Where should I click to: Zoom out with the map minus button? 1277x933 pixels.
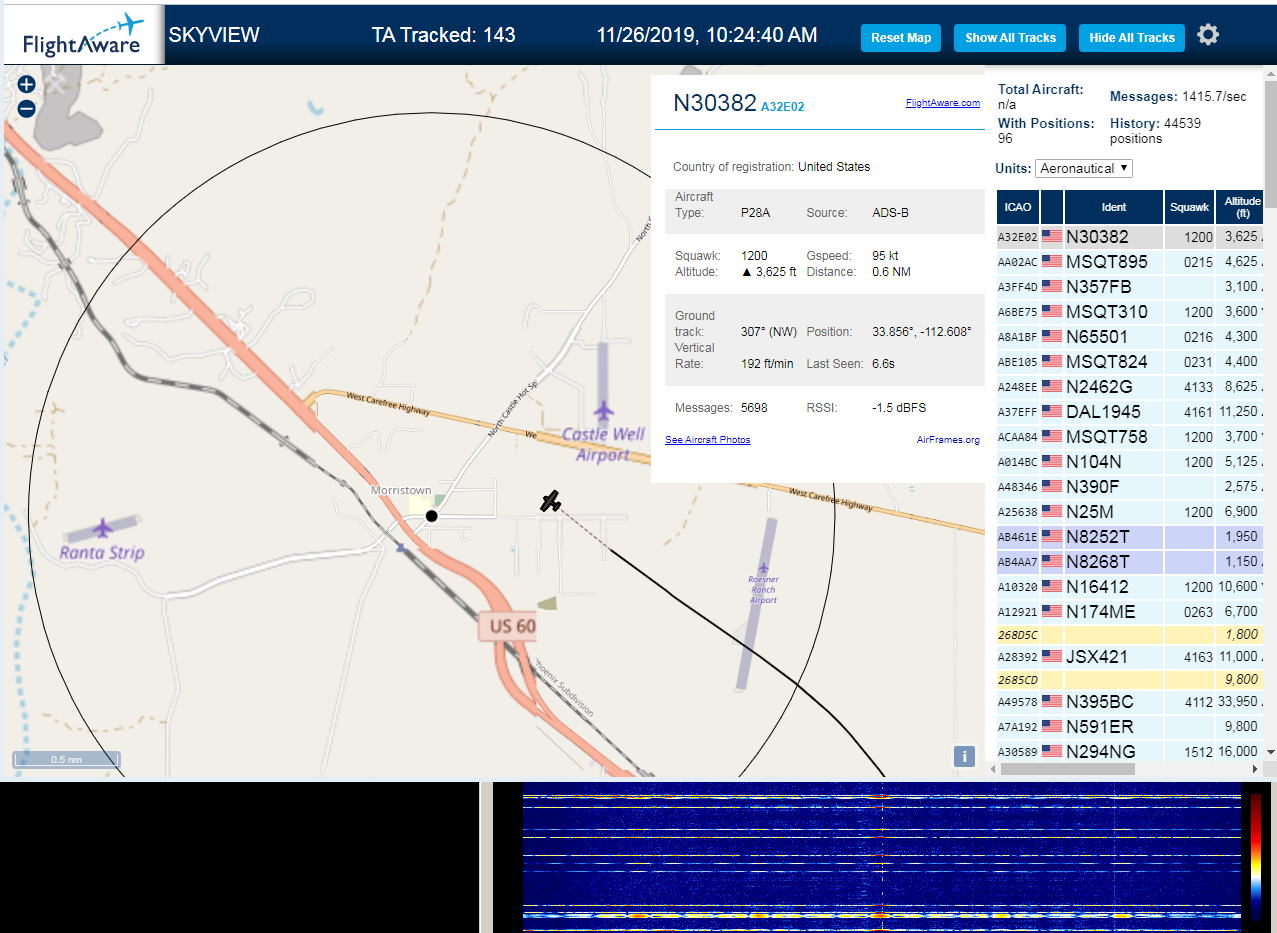pos(27,109)
